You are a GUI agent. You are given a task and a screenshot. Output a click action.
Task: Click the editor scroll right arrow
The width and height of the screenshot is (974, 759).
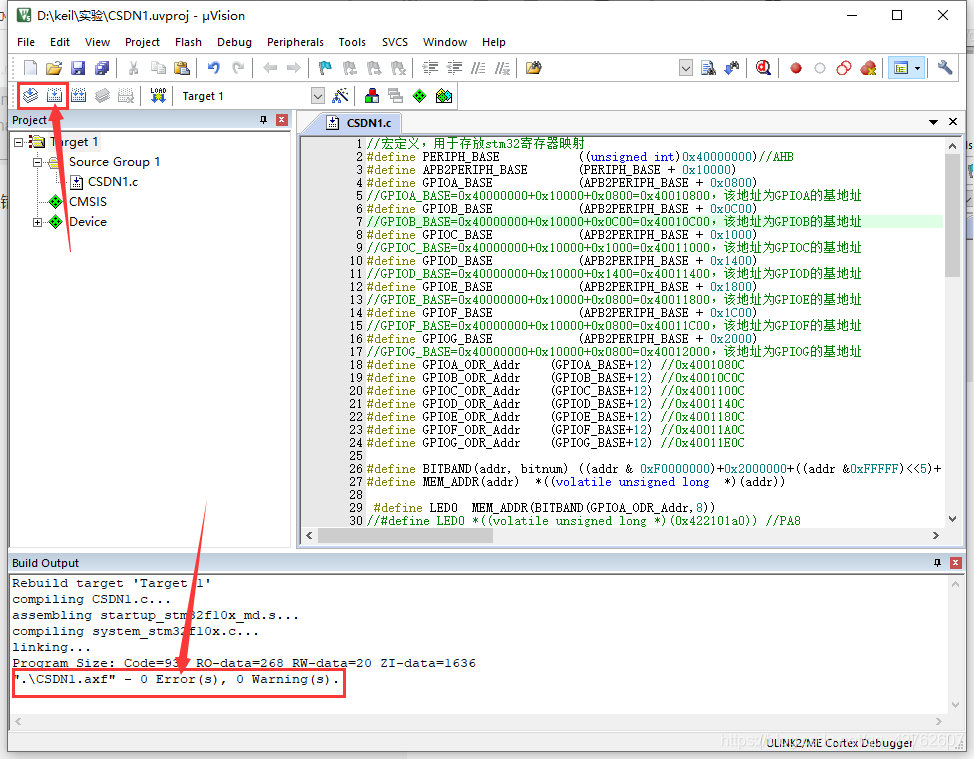click(936, 535)
